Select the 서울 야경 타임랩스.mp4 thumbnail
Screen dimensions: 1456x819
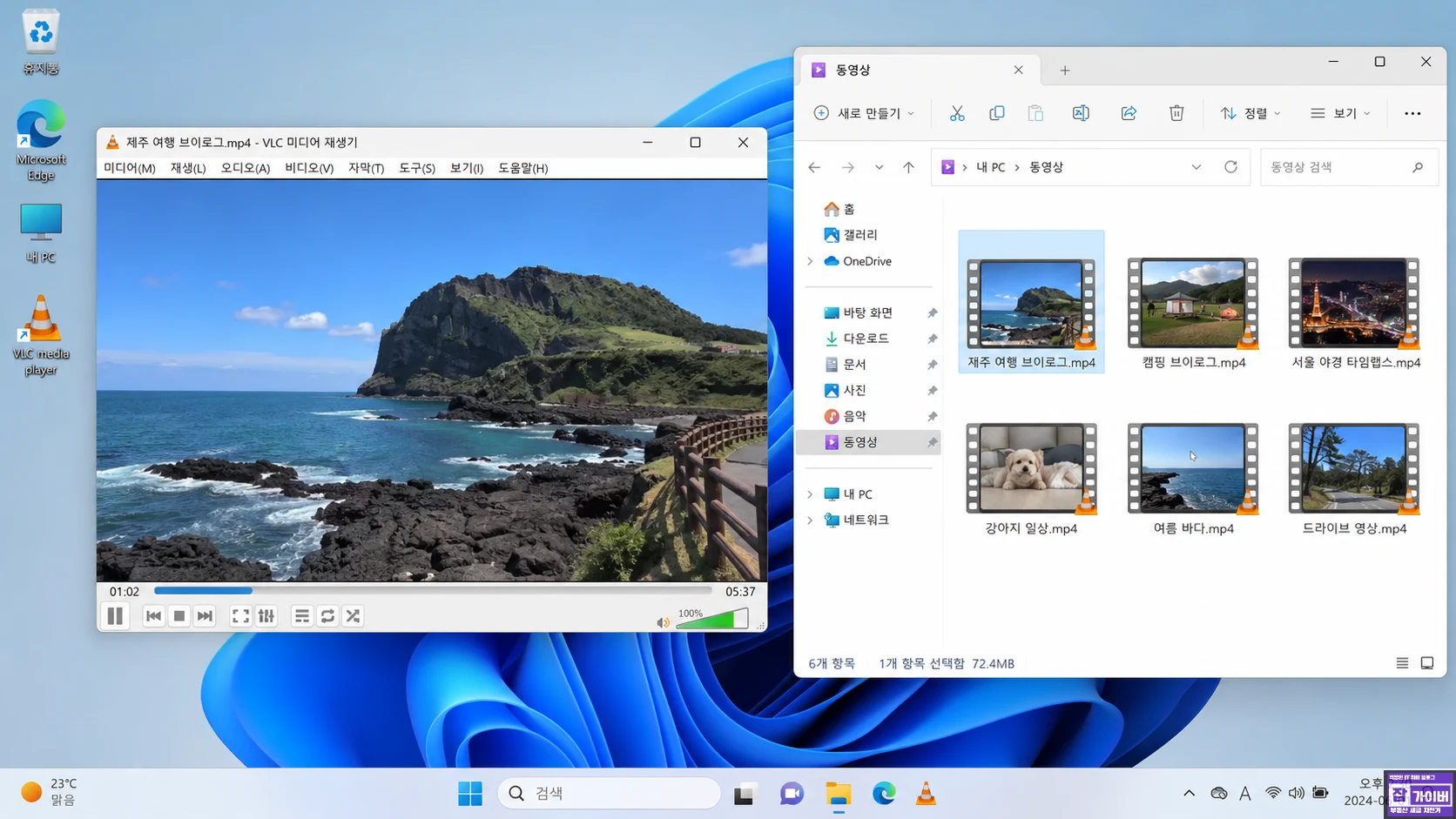click(1354, 303)
